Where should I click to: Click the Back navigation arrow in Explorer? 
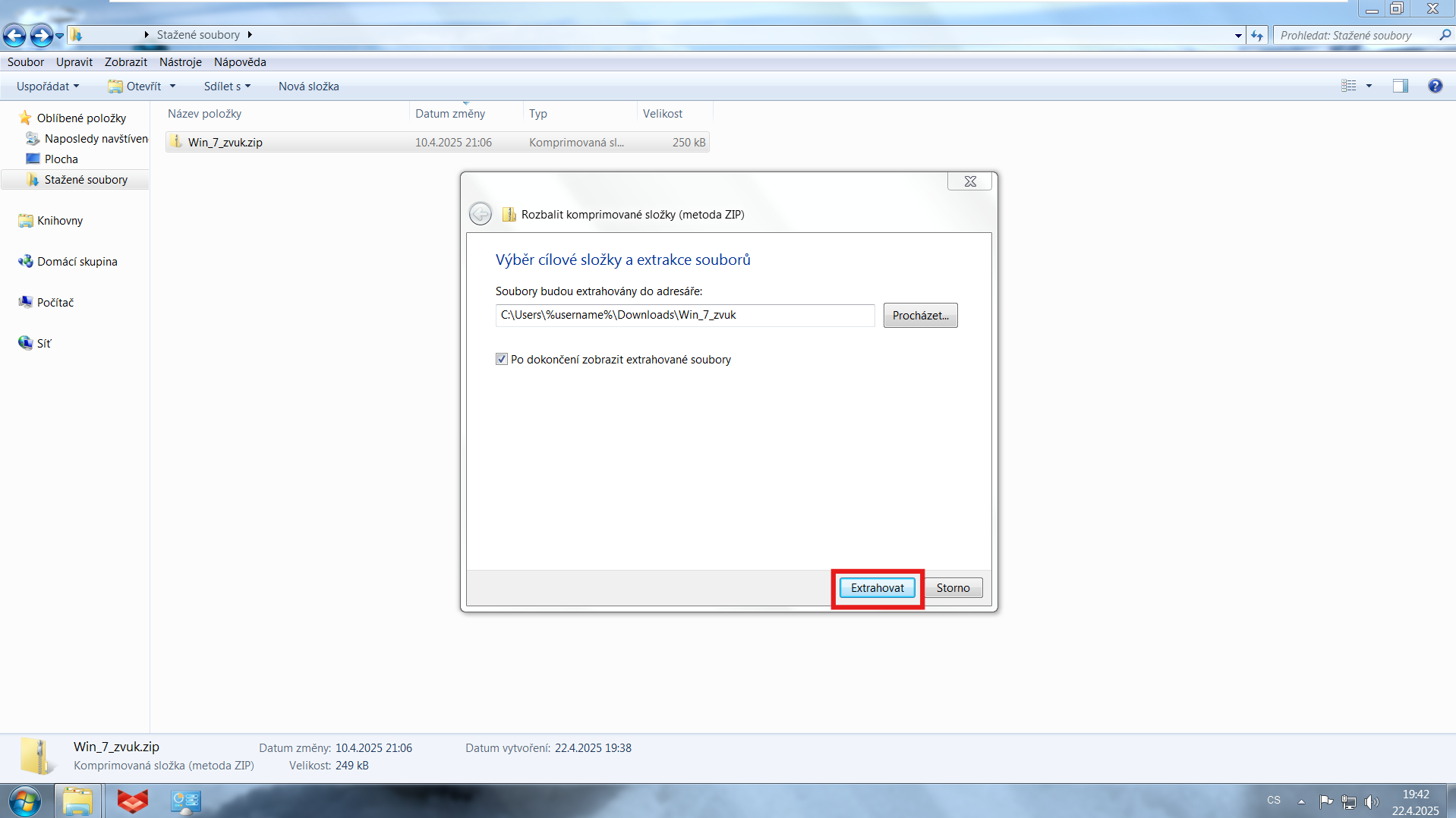point(14,35)
